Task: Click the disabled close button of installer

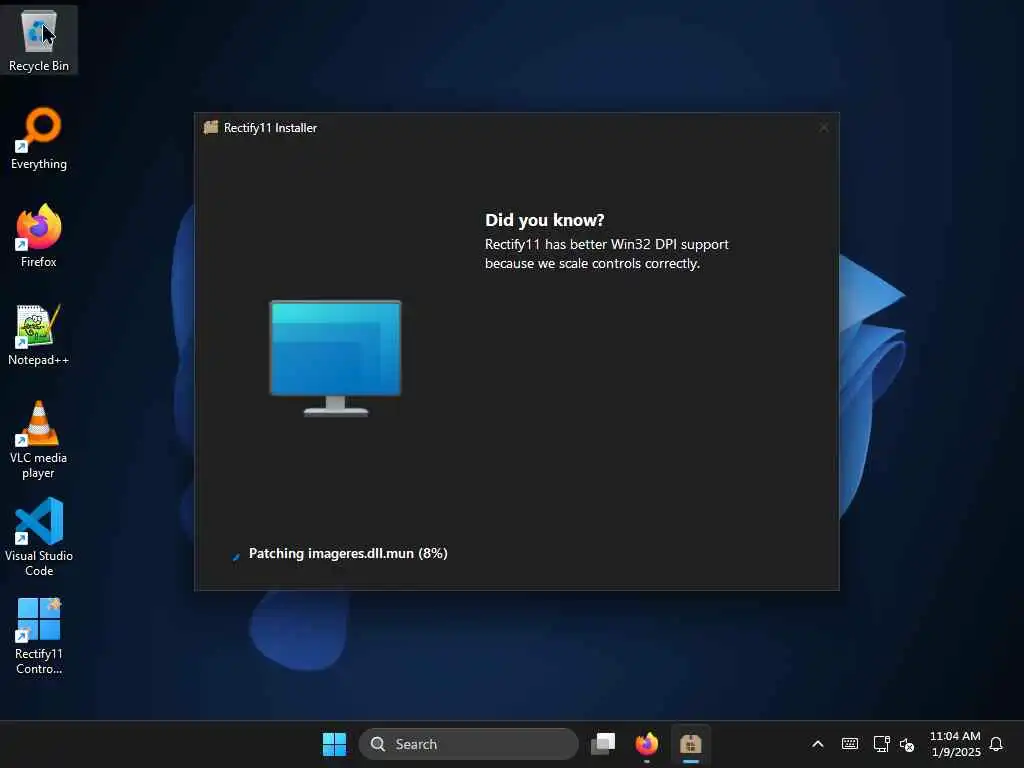Action: pos(824,127)
